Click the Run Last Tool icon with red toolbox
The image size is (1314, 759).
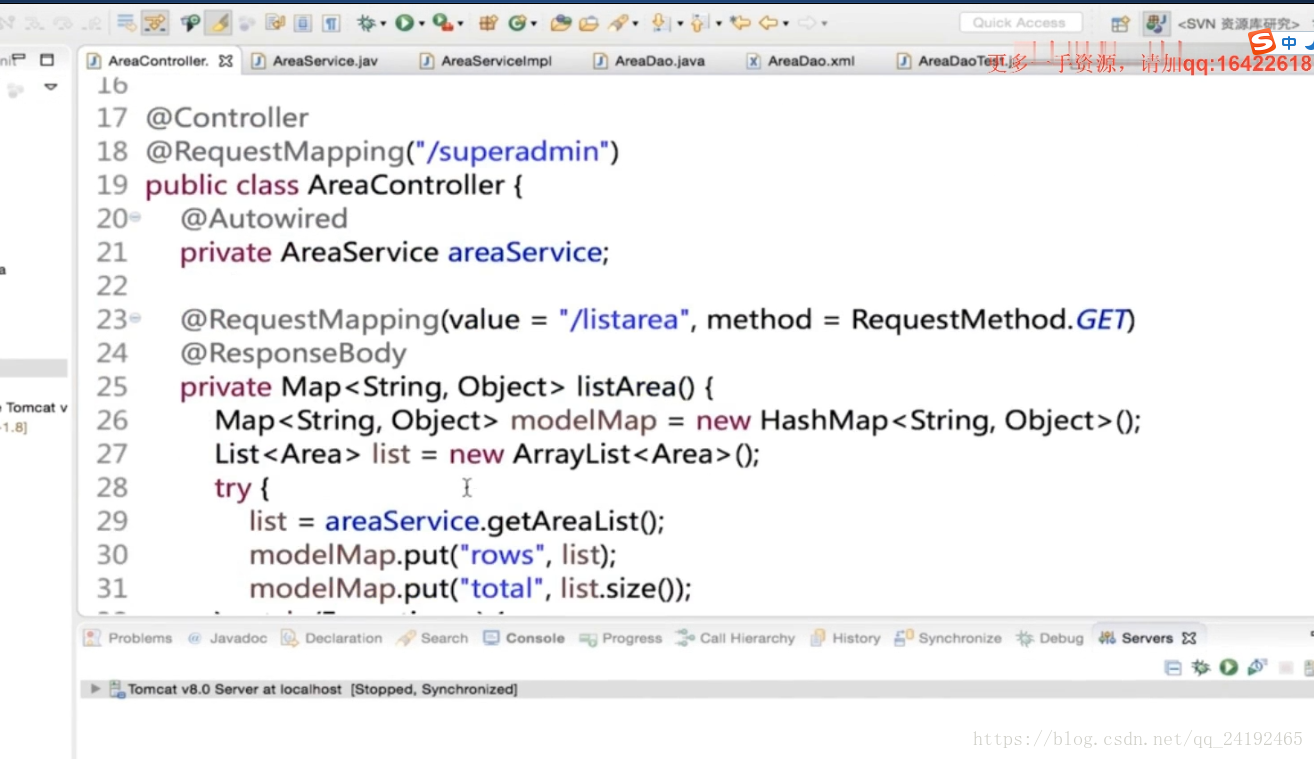click(441, 22)
